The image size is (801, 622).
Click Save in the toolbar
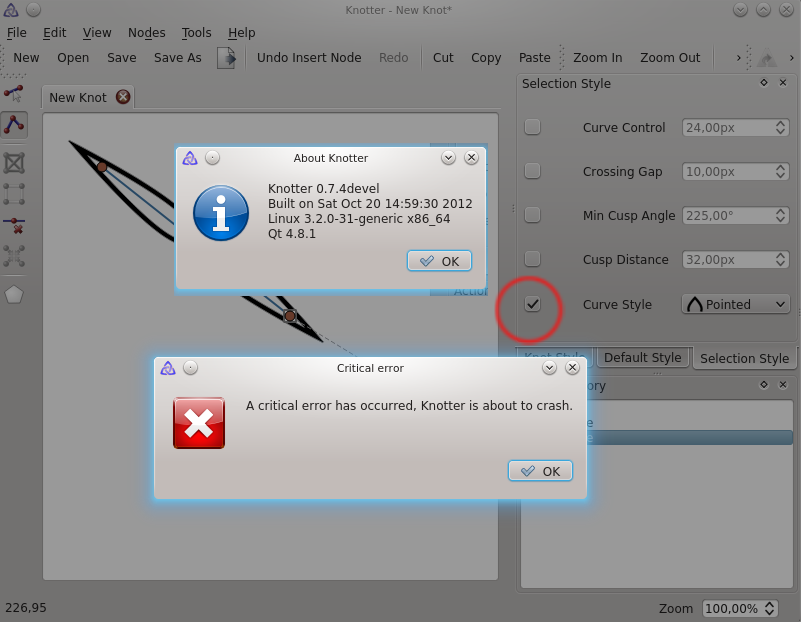click(x=122, y=58)
